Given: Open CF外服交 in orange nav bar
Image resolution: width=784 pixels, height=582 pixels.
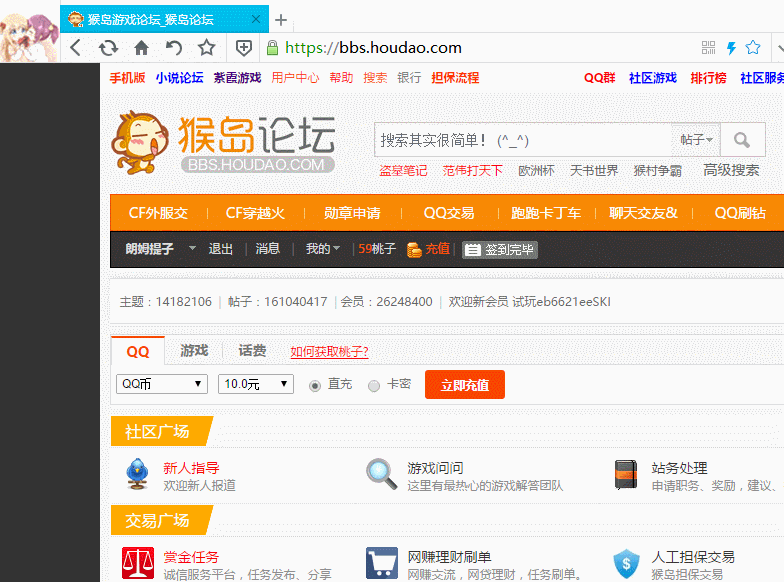Looking at the screenshot, I should click(x=158, y=213).
